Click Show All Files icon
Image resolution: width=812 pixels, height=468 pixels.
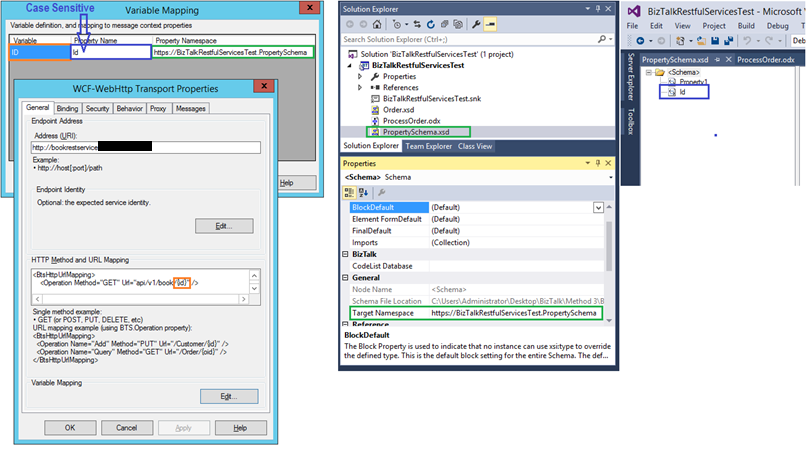point(458,24)
